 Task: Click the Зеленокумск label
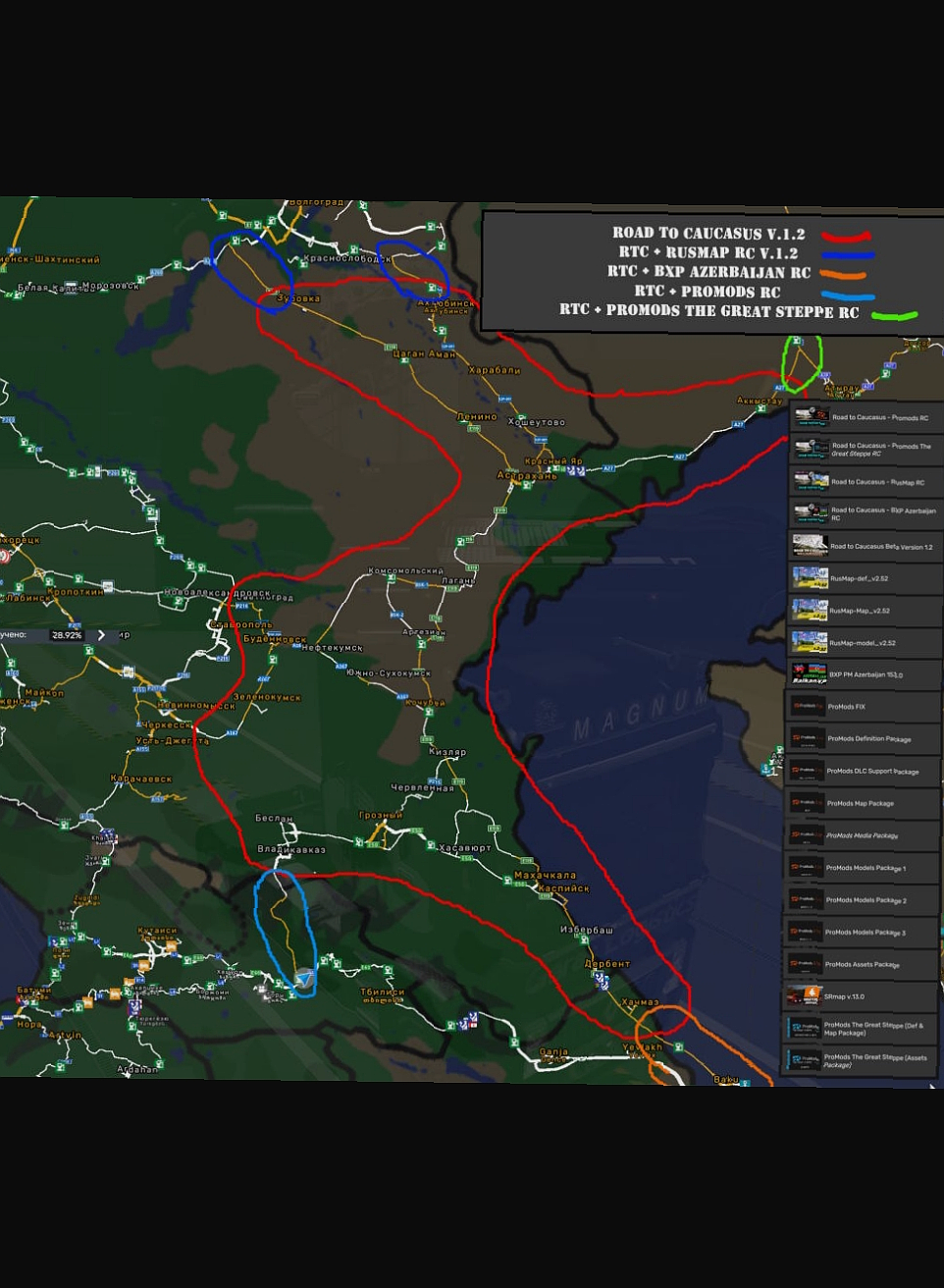click(267, 697)
